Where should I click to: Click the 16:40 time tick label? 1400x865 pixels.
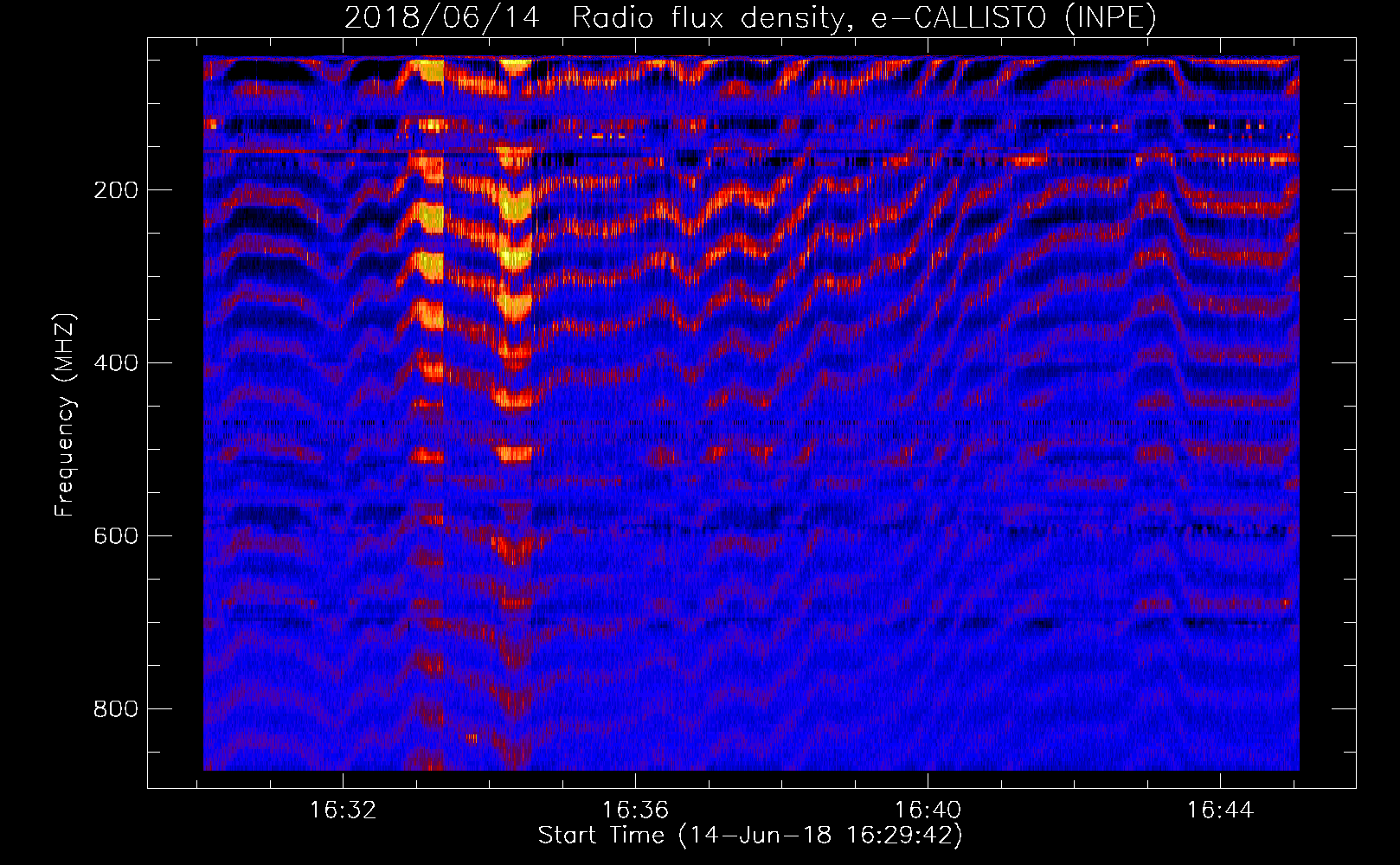click(x=928, y=811)
